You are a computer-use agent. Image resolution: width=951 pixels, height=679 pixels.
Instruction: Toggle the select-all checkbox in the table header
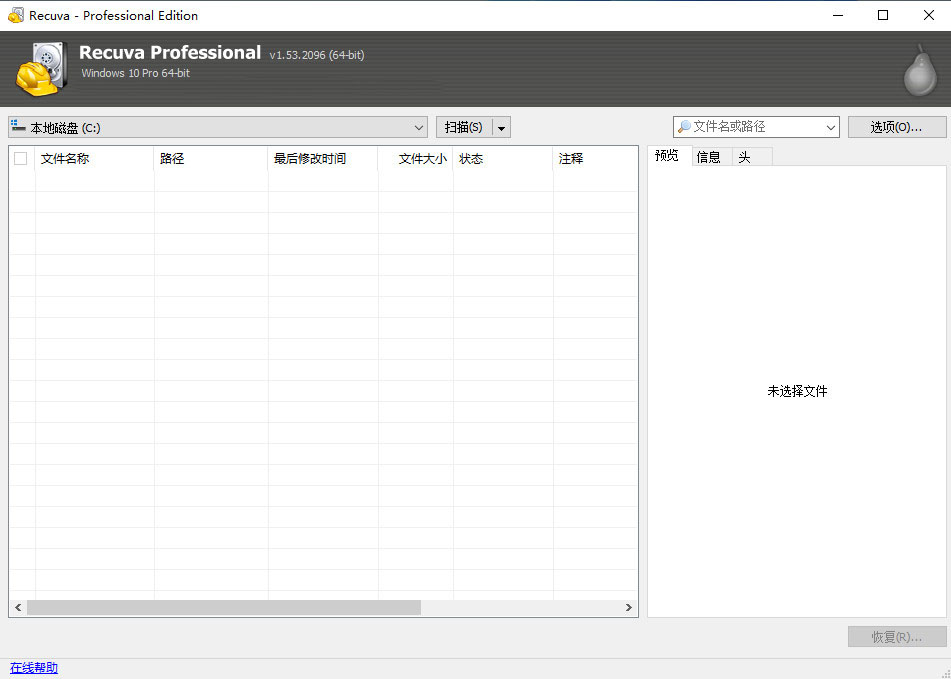tap(21, 159)
